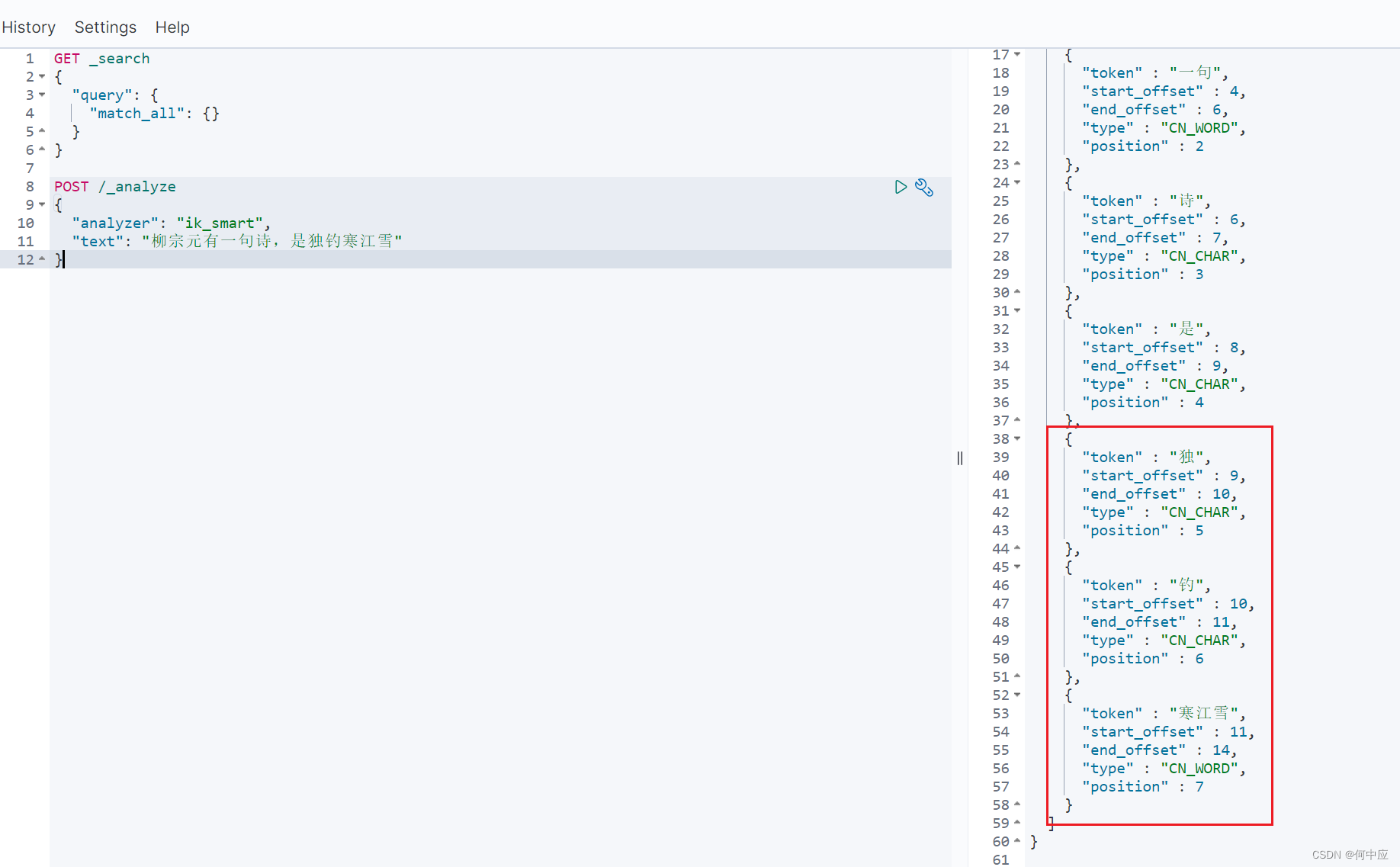This screenshot has height=867, width=1400.
Task: Click the "start_offset" : 11 output line
Action: coord(1169,732)
